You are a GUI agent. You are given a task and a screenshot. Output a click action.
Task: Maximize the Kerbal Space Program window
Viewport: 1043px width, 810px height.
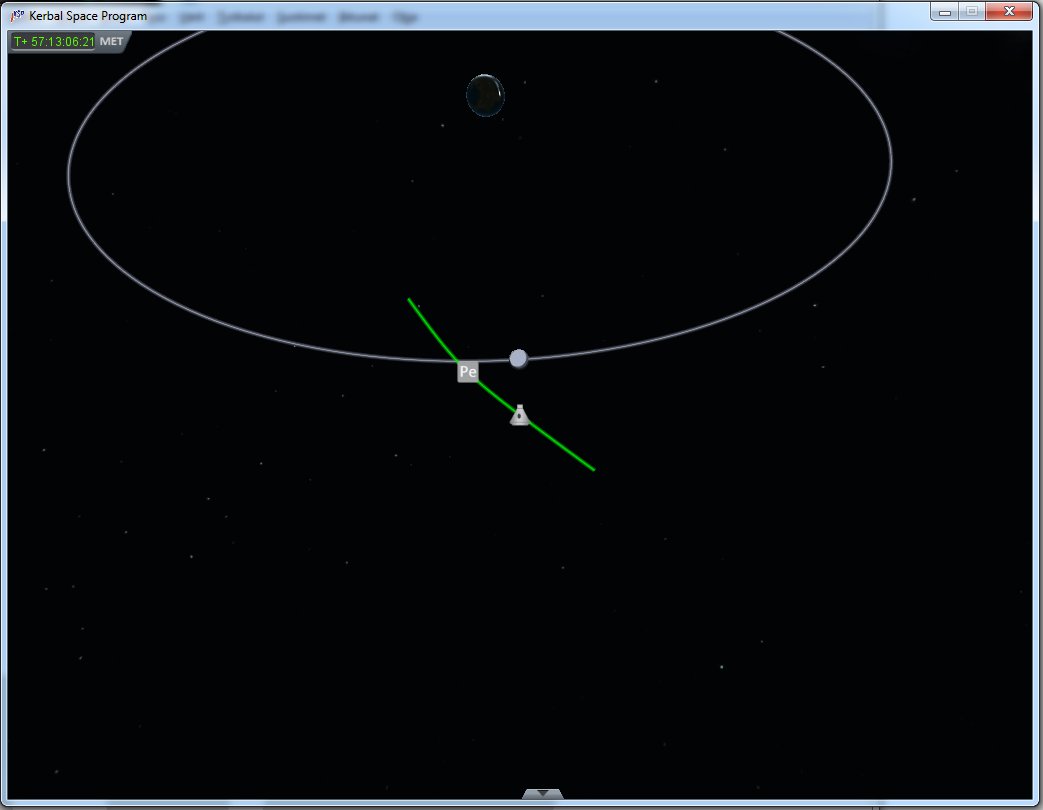tap(972, 12)
